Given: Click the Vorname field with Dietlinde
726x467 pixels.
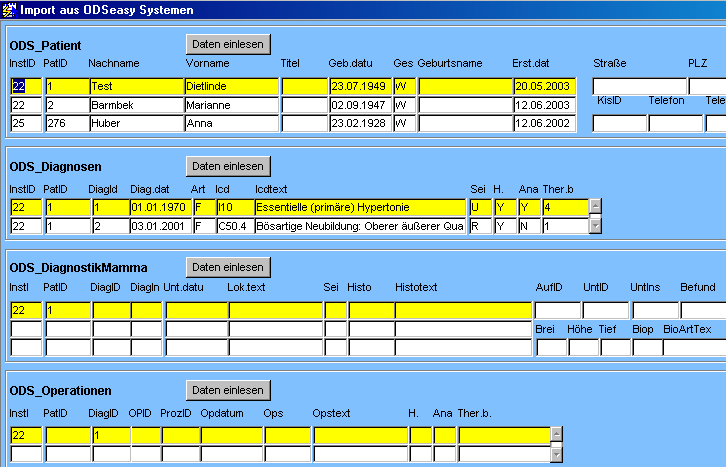Looking at the screenshot, I should coord(231,86).
